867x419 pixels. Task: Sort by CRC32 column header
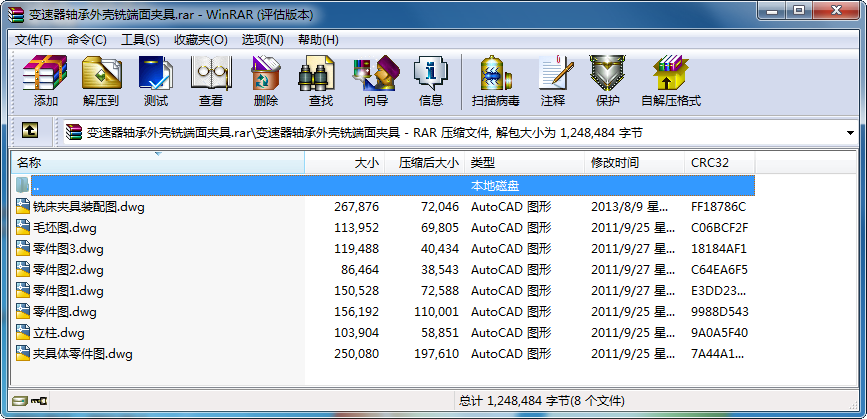(x=719, y=163)
